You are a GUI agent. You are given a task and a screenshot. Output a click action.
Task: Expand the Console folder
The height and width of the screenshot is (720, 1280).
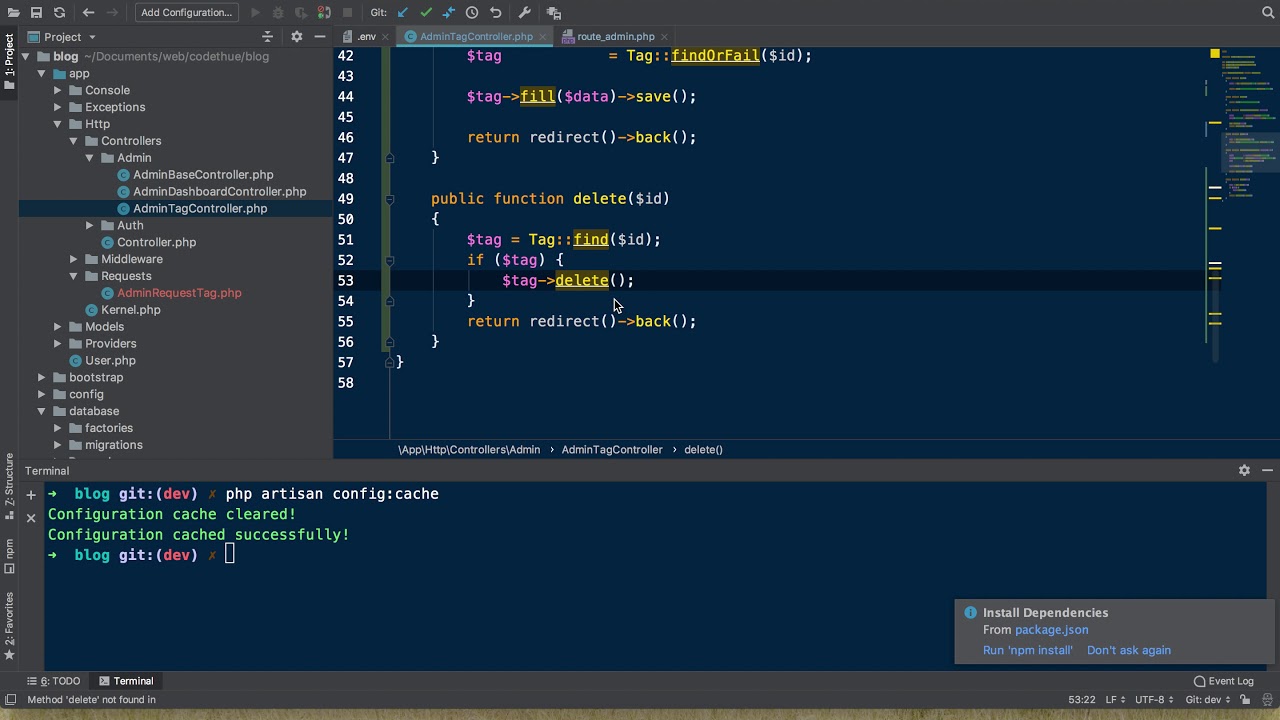pyautogui.click(x=58, y=91)
